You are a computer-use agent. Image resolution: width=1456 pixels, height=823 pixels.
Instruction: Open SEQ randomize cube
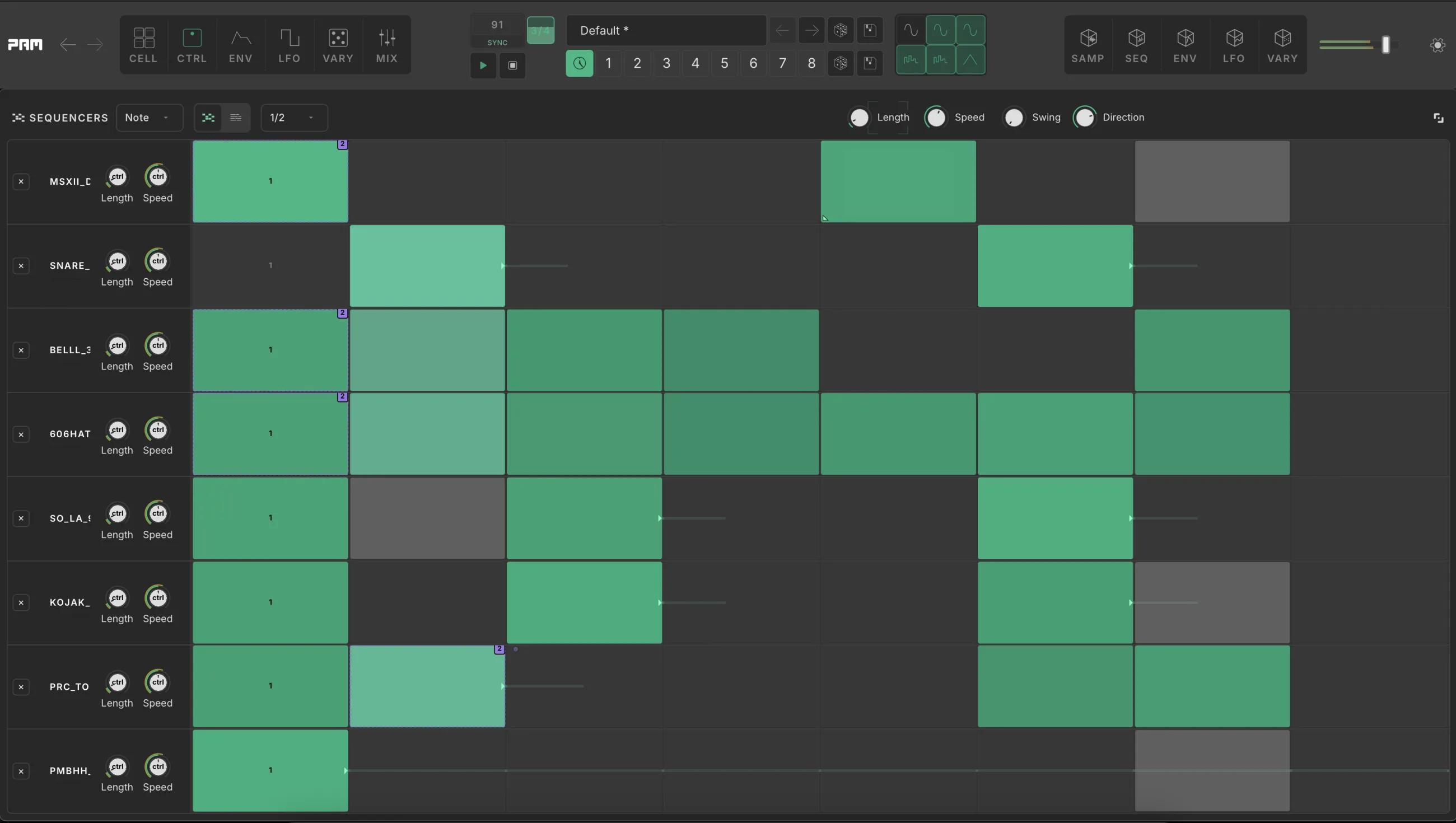coord(1137,45)
